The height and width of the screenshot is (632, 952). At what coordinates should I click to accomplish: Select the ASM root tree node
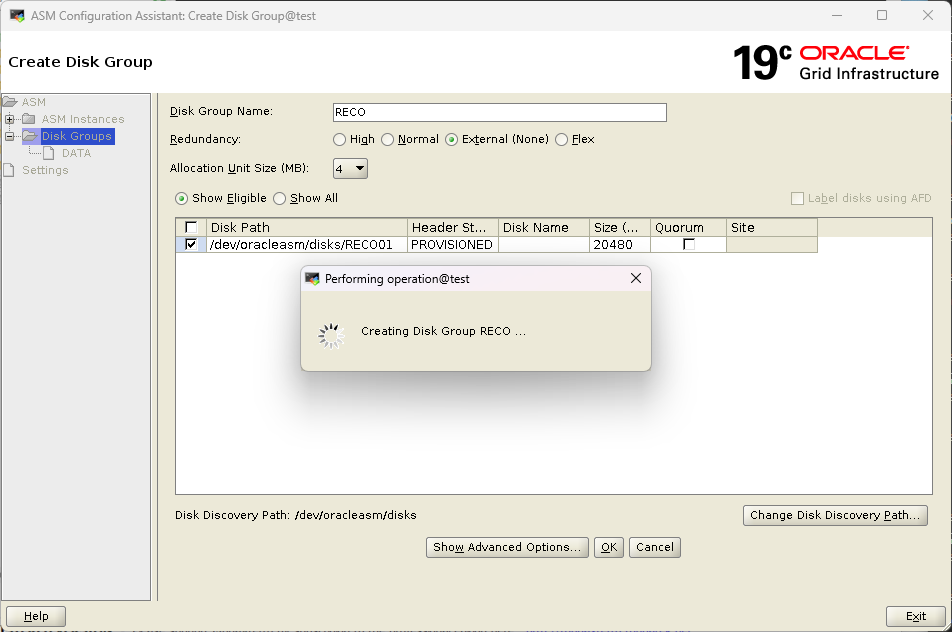click(33, 102)
